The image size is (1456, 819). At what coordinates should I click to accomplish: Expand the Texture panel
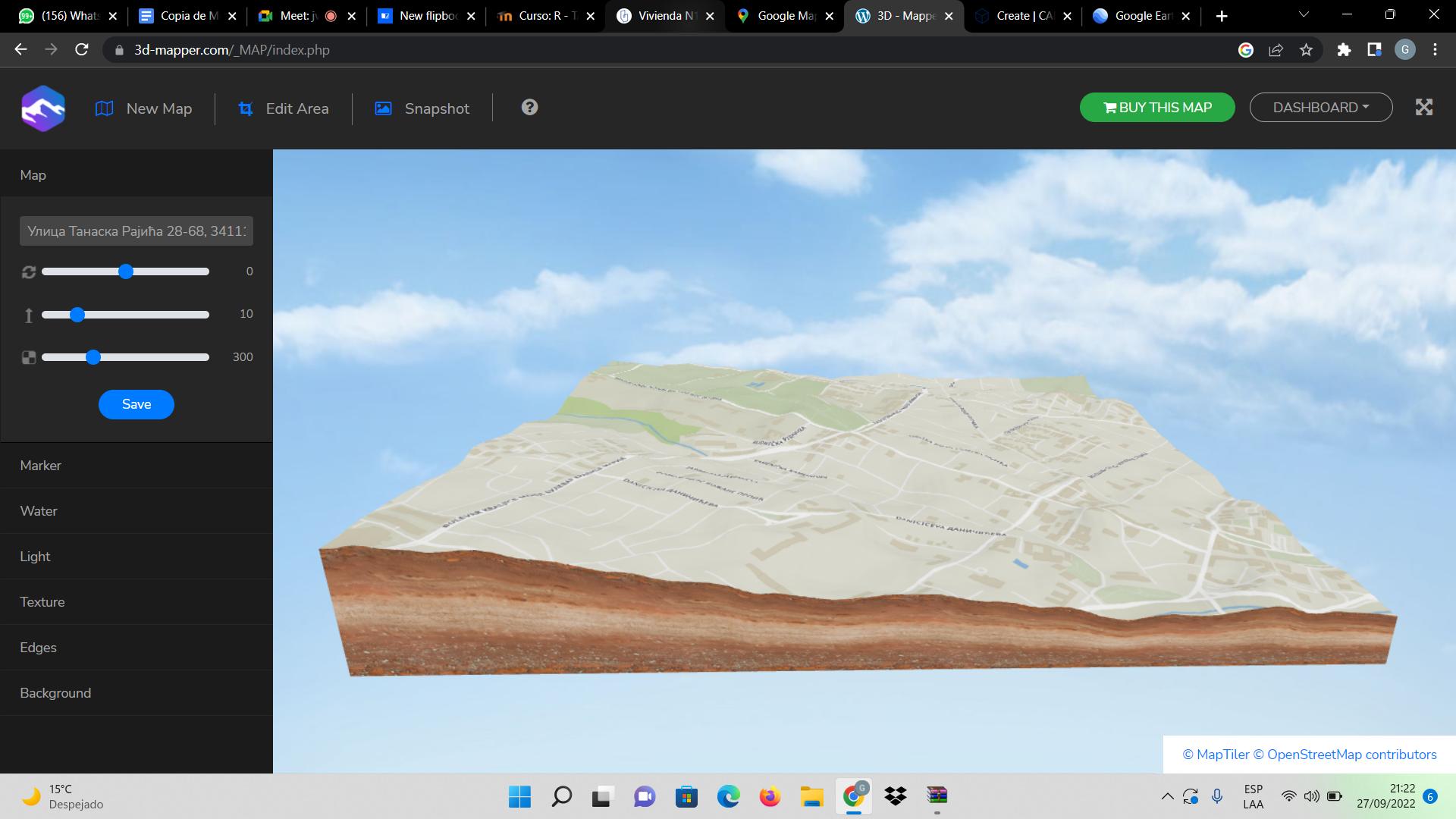click(42, 602)
